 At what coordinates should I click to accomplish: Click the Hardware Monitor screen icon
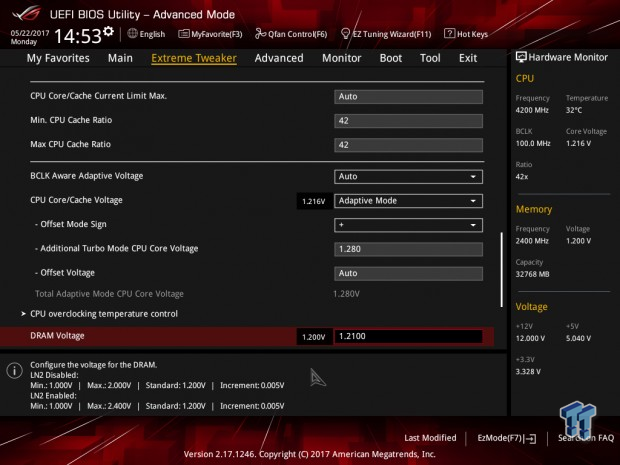[521, 57]
